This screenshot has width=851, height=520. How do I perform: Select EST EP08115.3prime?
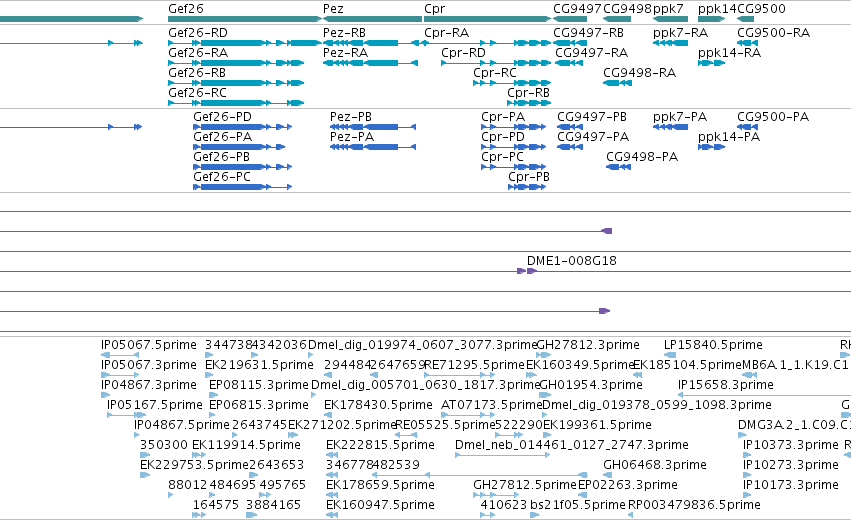point(214,395)
